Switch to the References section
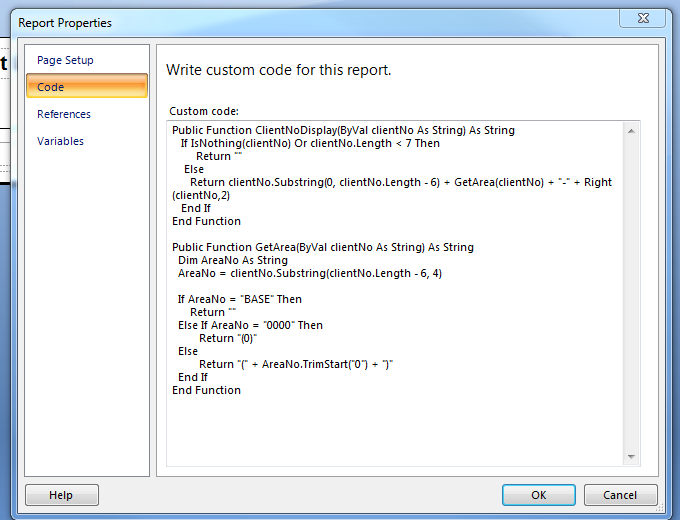This screenshot has width=680, height=520. click(64, 114)
